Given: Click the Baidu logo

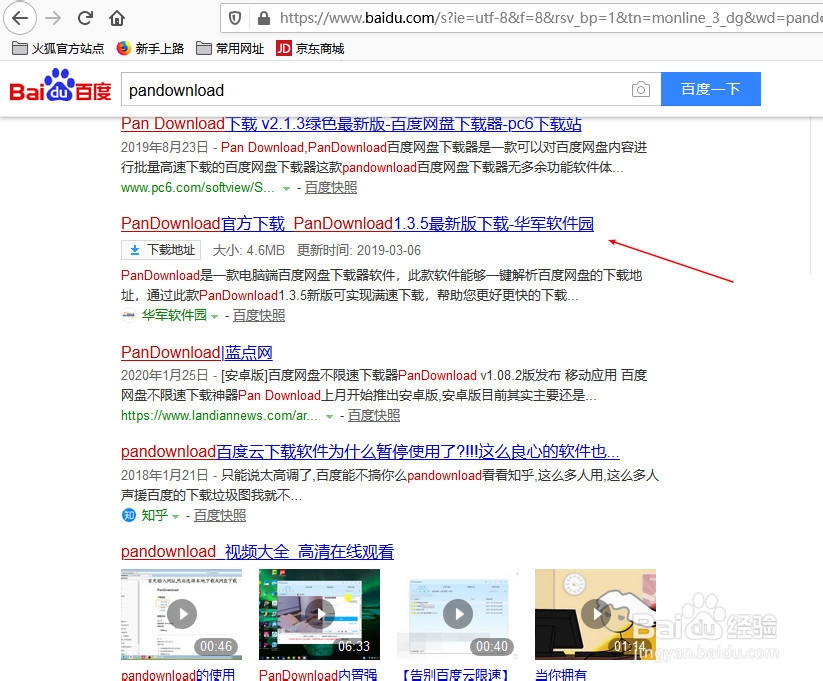Looking at the screenshot, I should [x=60, y=86].
